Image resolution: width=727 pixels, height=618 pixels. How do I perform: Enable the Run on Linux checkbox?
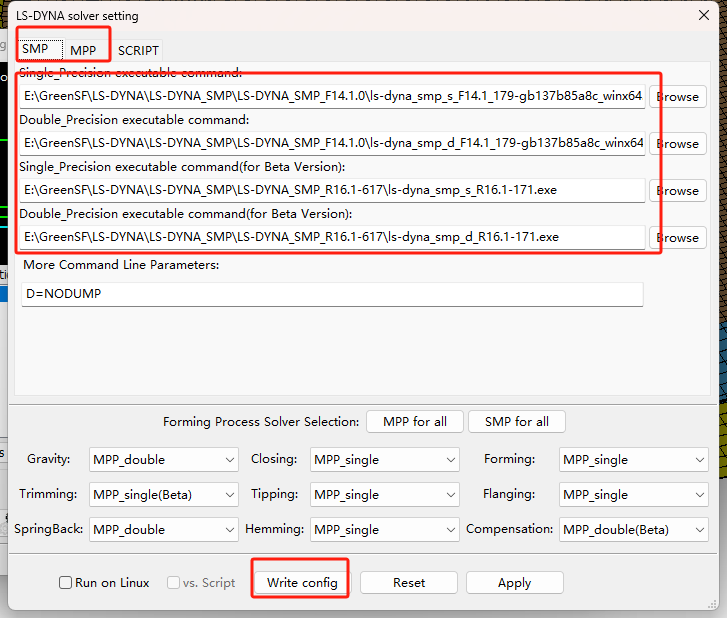(x=65, y=582)
